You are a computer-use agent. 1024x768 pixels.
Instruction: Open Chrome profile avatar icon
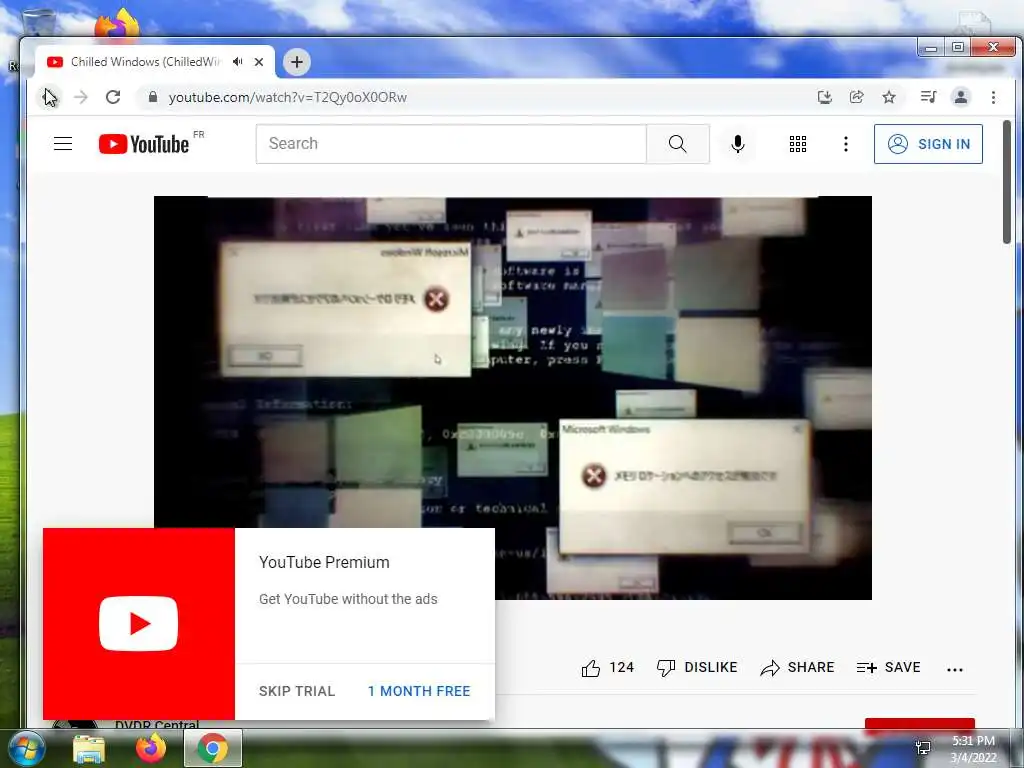(x=961, y=97)
